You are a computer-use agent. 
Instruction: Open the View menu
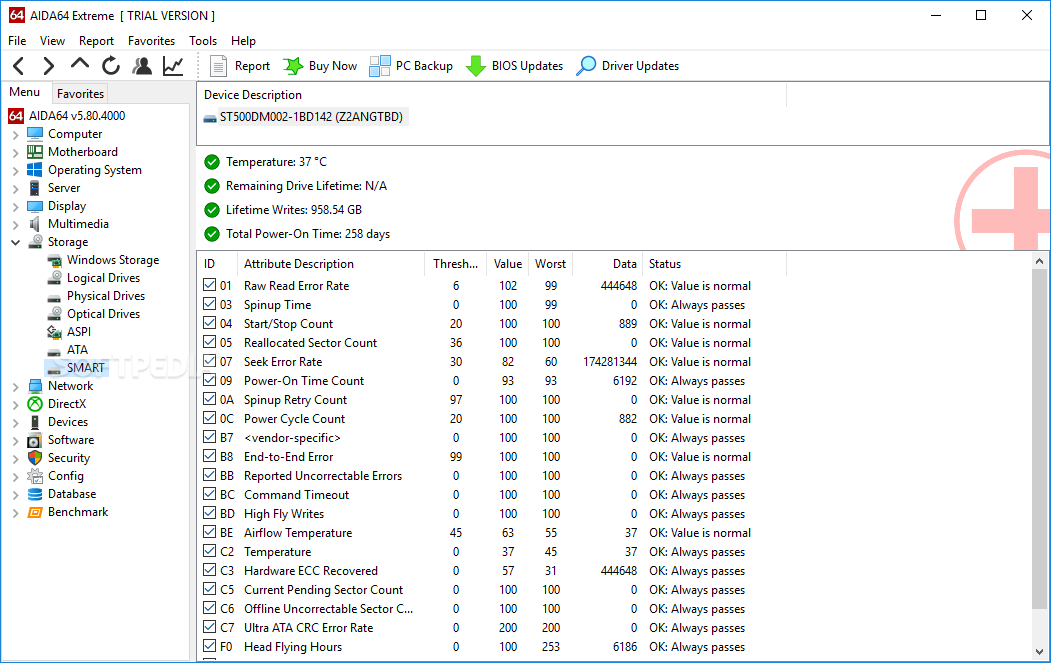[52, 41]
